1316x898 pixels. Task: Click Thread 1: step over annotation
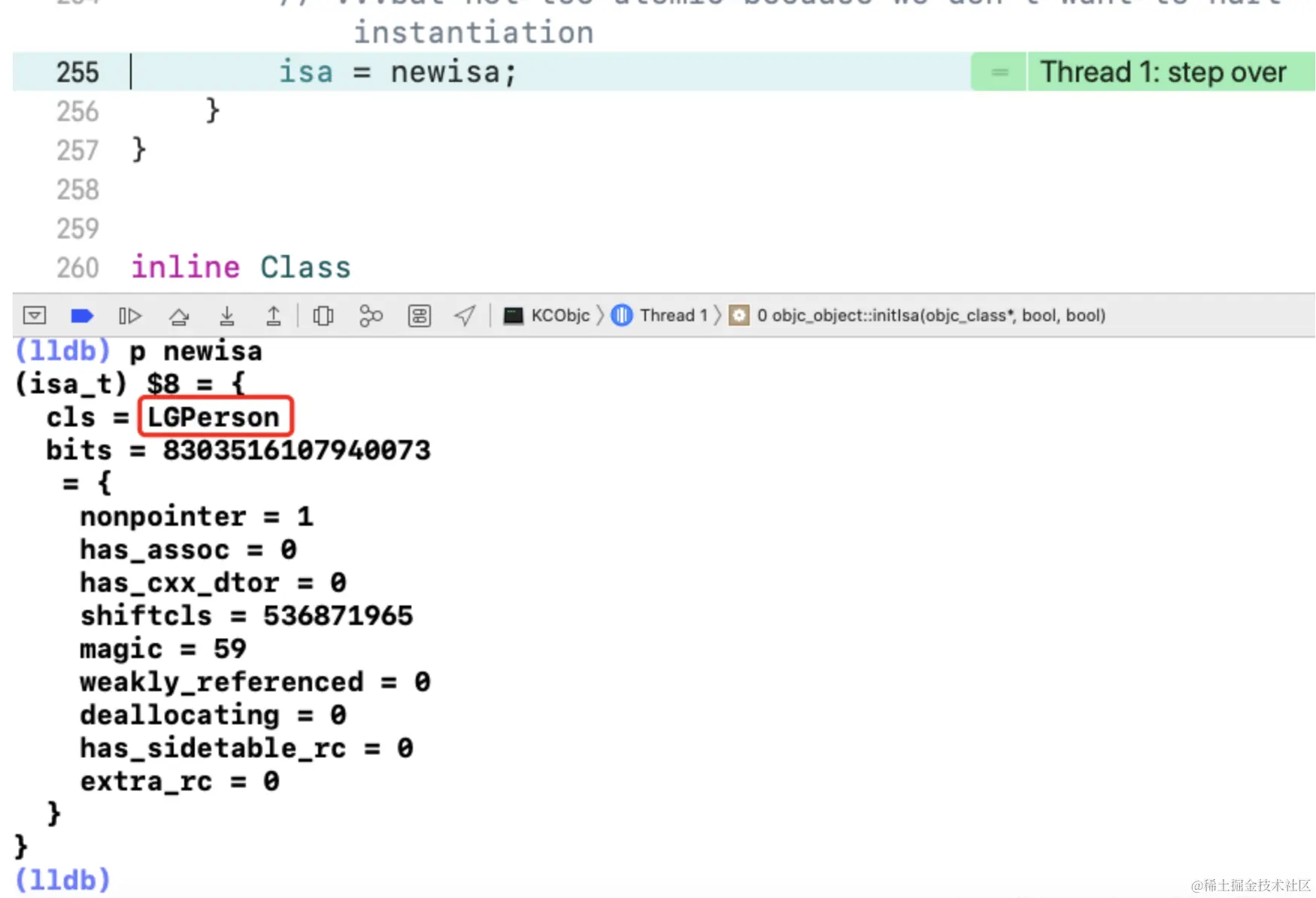pyautogui.click(x=1163, y=72)
